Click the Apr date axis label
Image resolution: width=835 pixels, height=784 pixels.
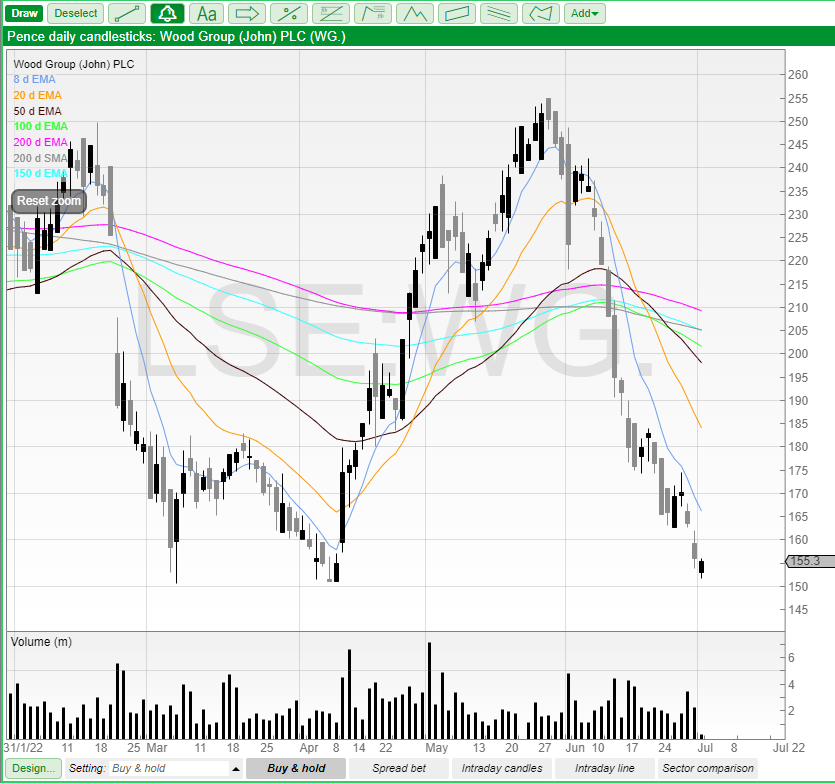(x=309, y=748)
